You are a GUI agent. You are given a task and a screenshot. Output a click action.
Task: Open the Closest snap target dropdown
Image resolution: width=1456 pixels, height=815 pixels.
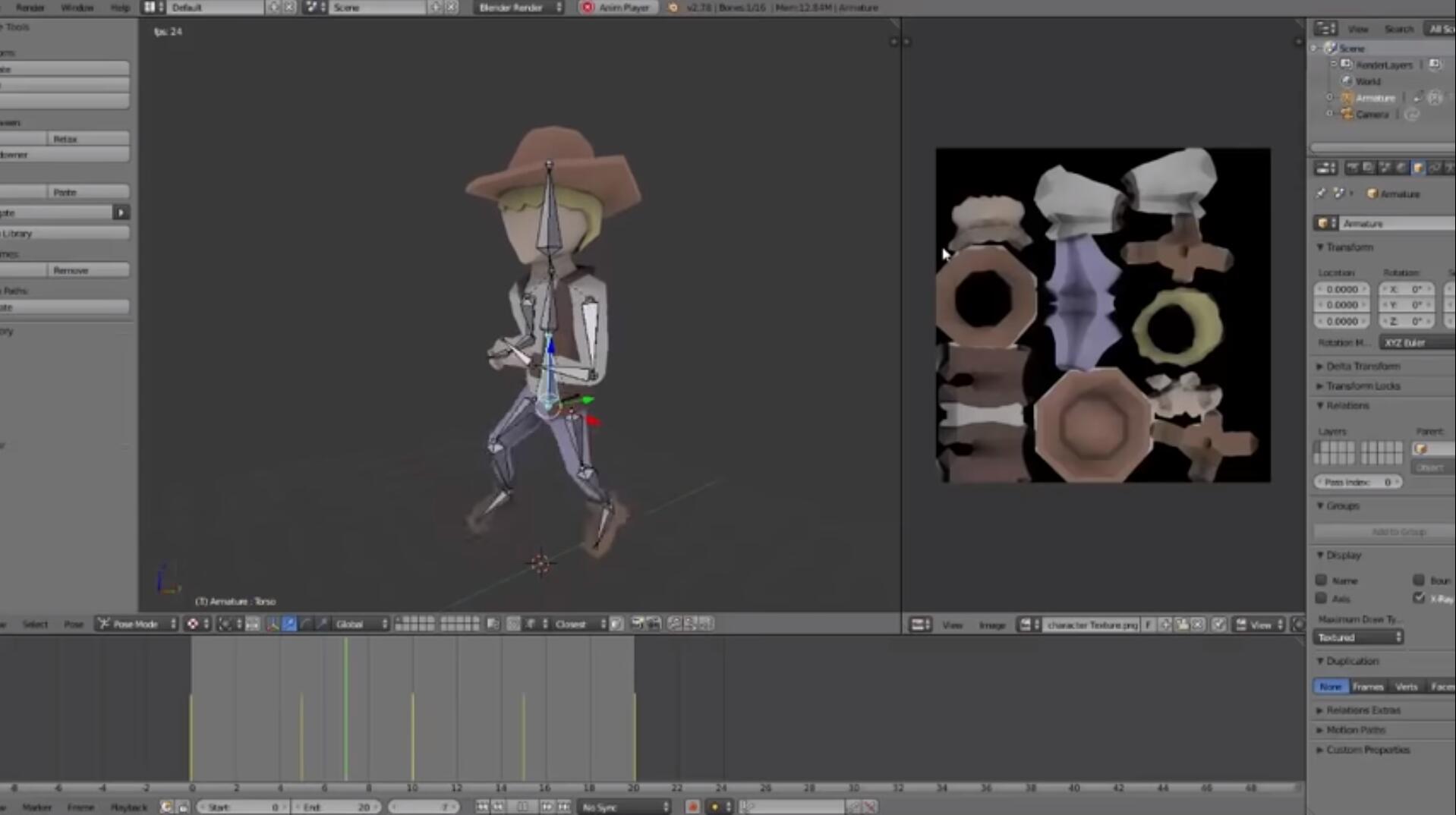pyautogui.click(x=579, y=624)
